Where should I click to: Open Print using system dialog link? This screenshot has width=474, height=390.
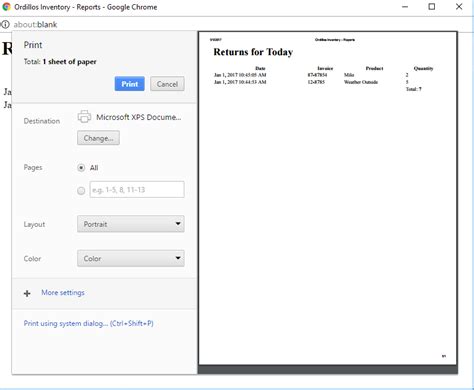point(88,323)
